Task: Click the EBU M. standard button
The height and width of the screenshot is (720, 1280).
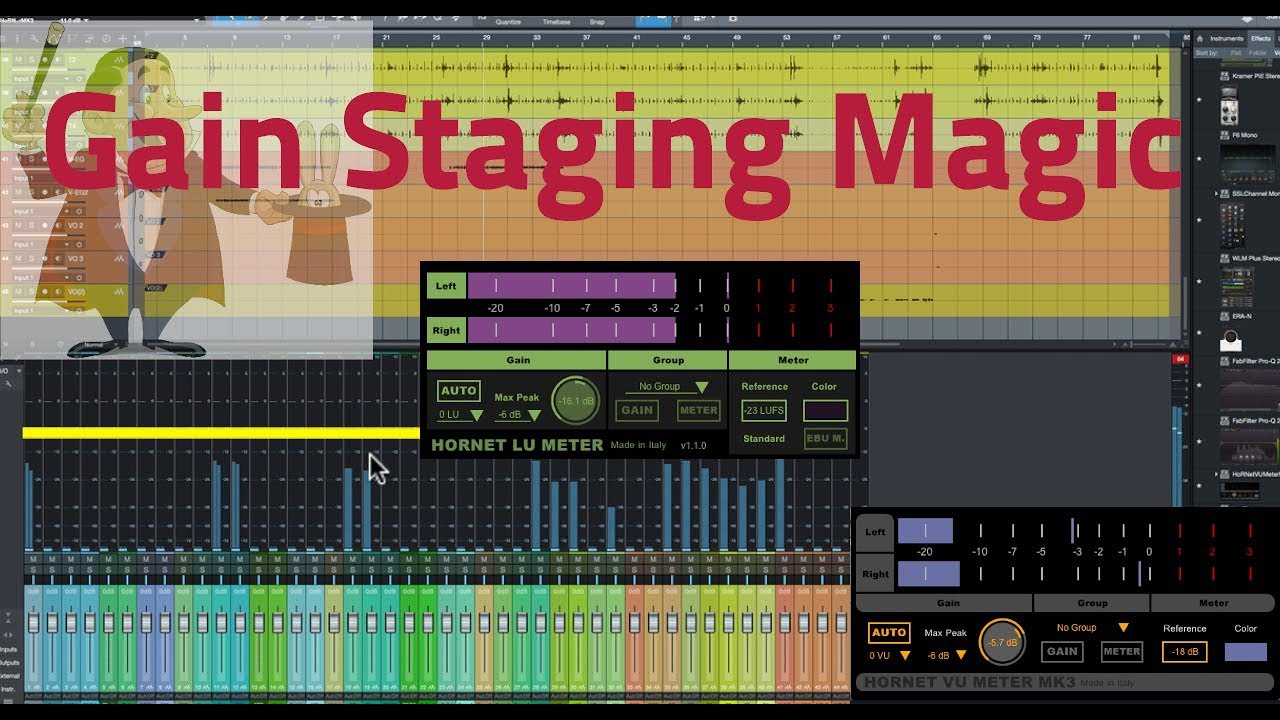Action: pyautogui.click(x=825, y=439)
